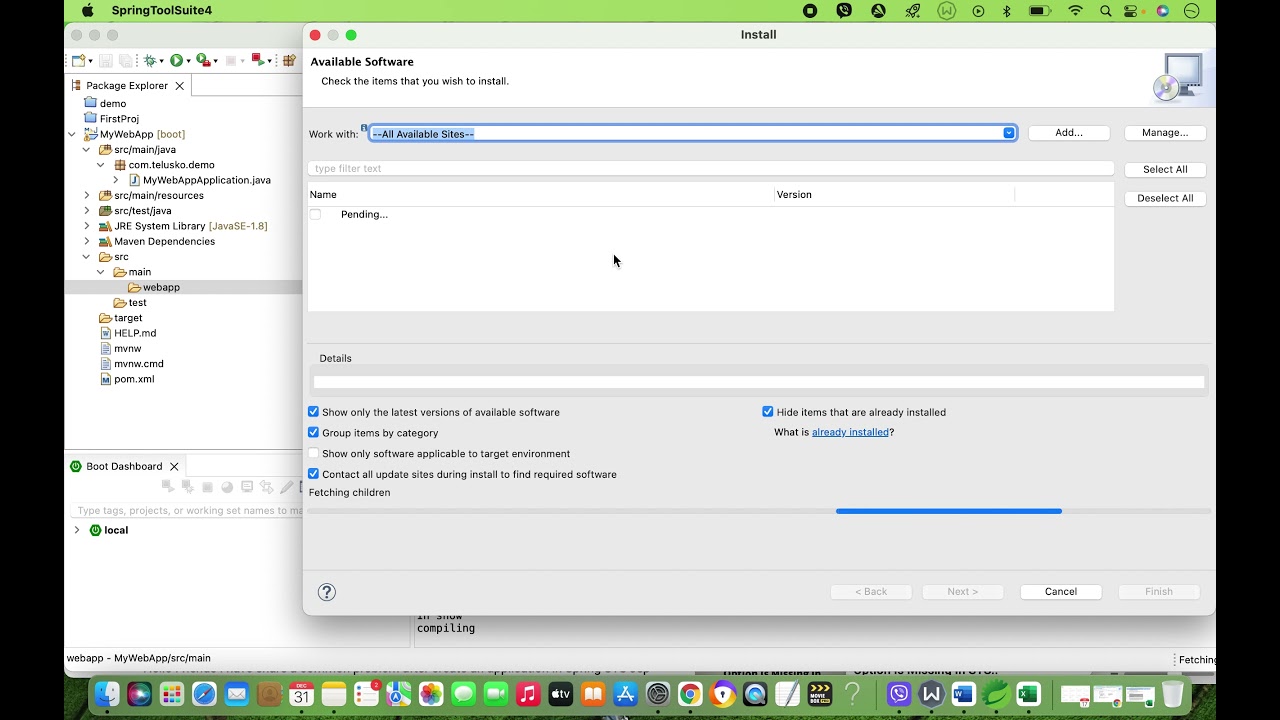Open the New wizard toolbar icon
The image size is (1280, 720).
(78, 61)
